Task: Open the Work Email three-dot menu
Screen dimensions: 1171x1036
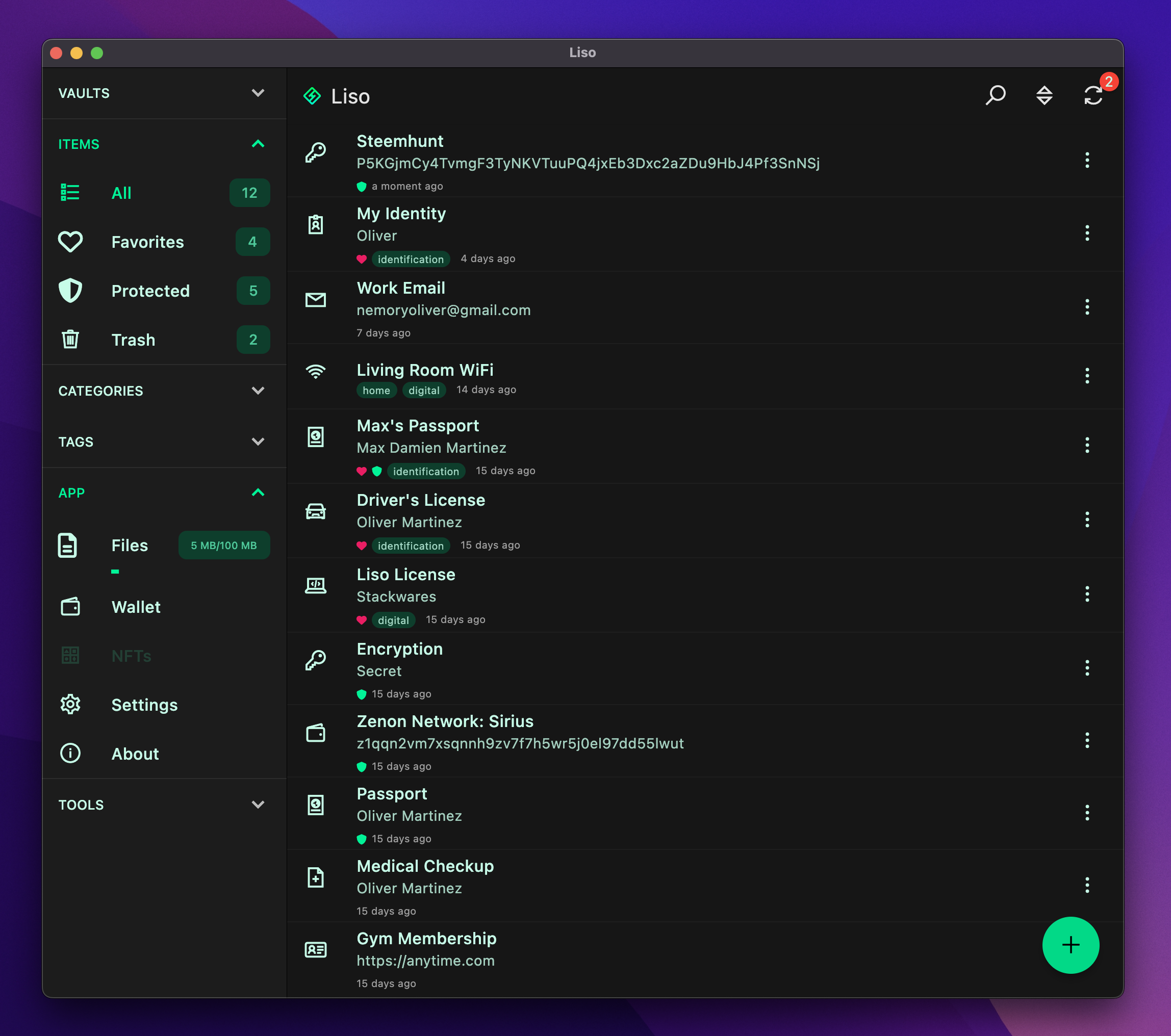Action: click(1087, 307)
